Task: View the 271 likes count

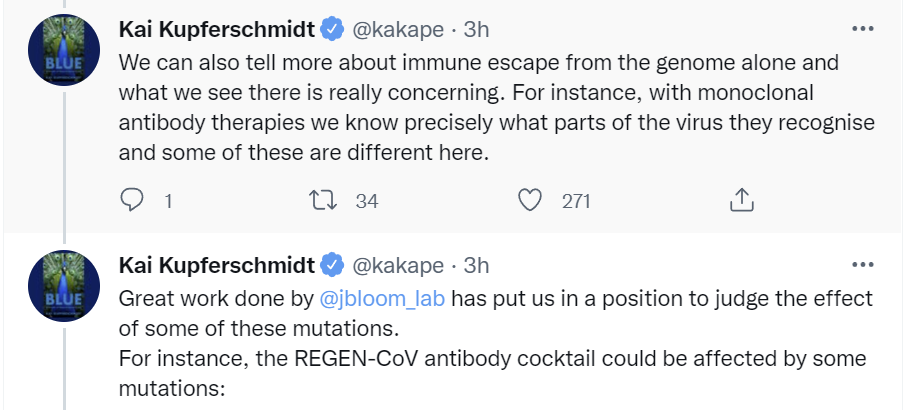Action: point(576,201)
